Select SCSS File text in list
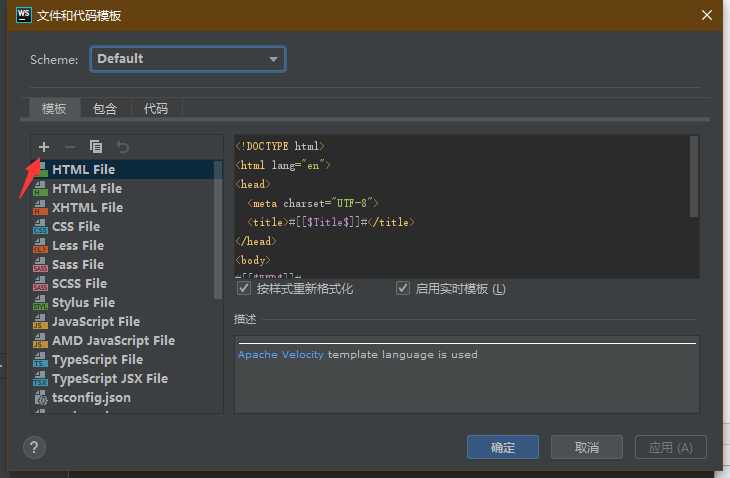This screenshot has width=730, height=478. pyautogui.click(x=80, y=284)
